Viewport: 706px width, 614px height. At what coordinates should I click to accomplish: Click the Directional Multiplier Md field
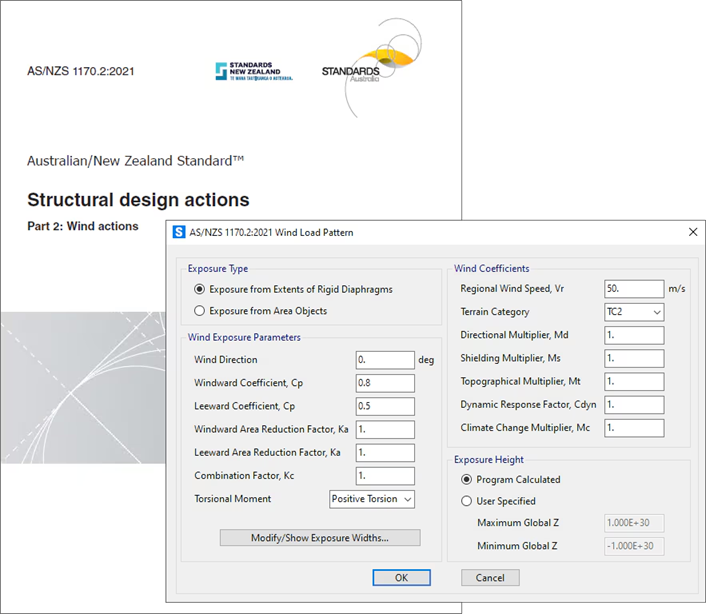[634, 335]
